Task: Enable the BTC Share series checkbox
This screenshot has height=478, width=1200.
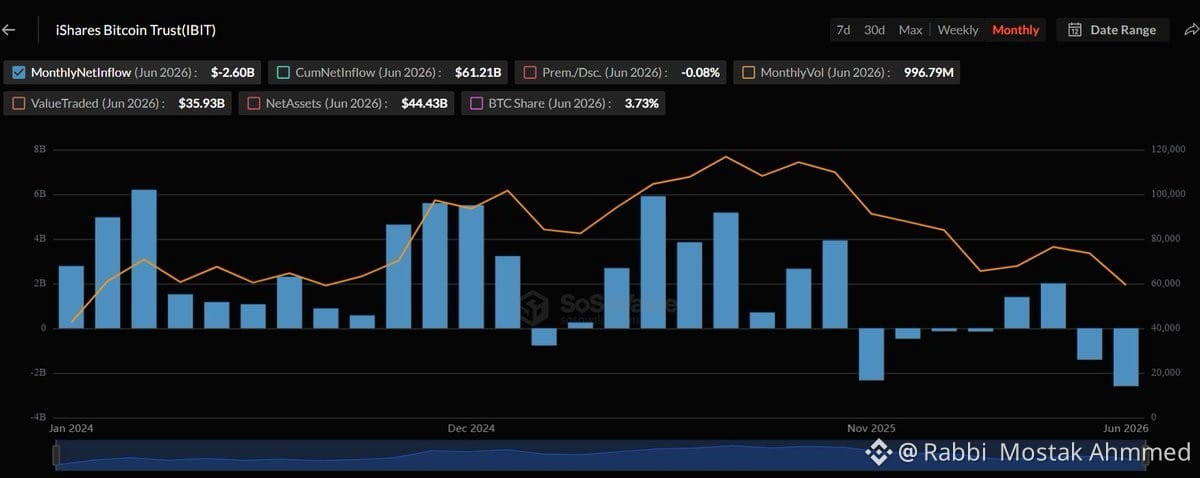Action: point(477,103)
